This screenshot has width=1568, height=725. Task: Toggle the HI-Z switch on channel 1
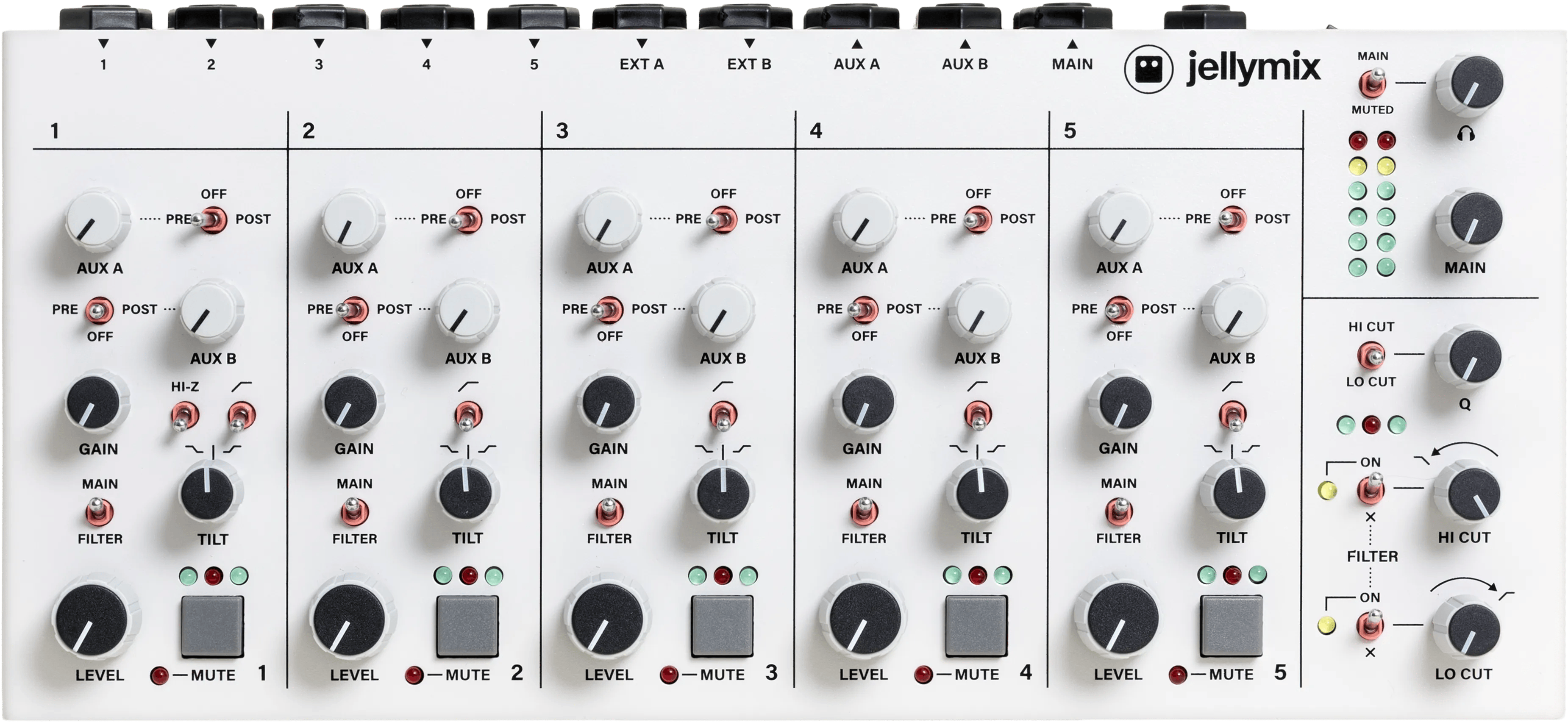coord(184,417)
